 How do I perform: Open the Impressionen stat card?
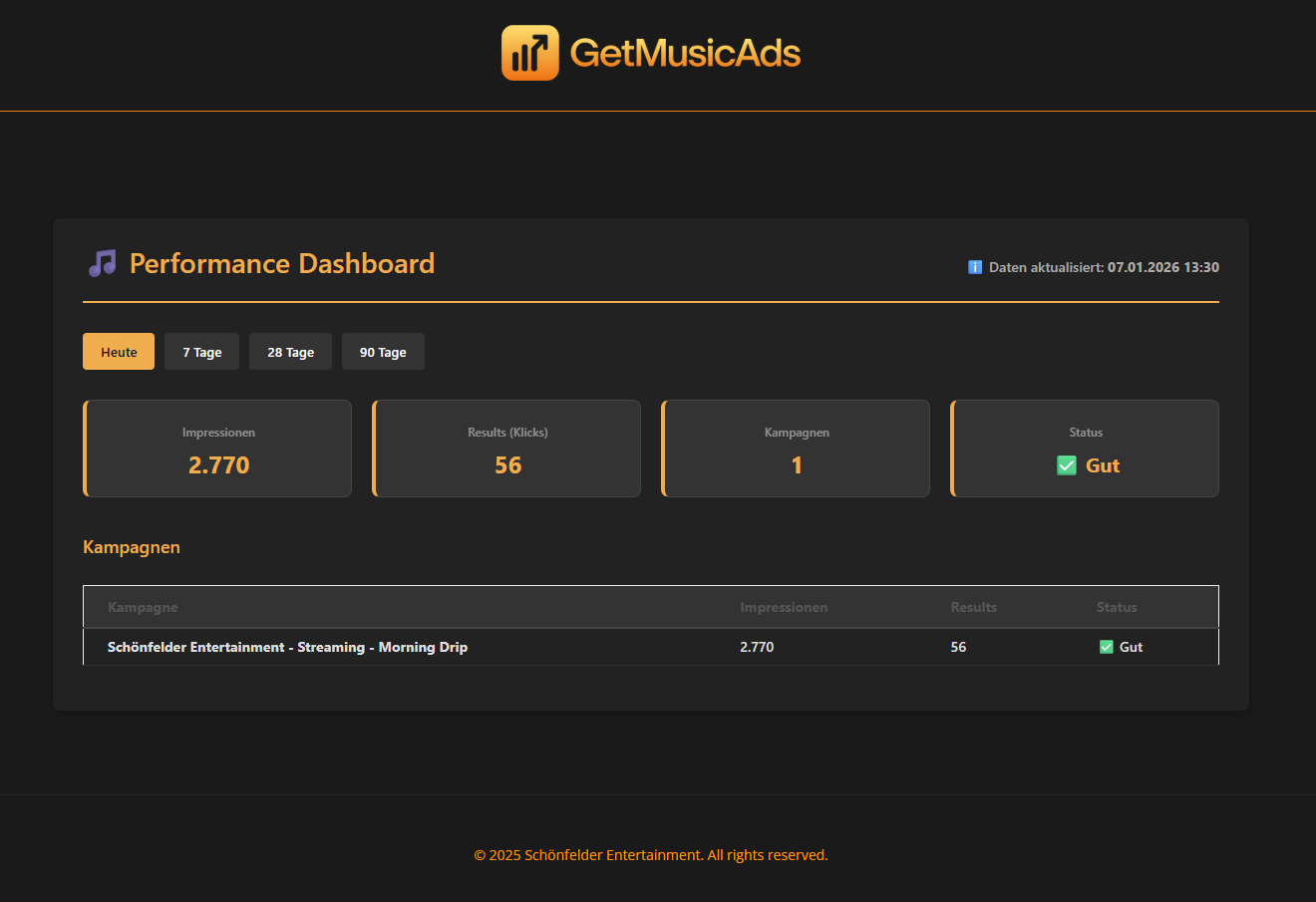[x=217, y=449]
